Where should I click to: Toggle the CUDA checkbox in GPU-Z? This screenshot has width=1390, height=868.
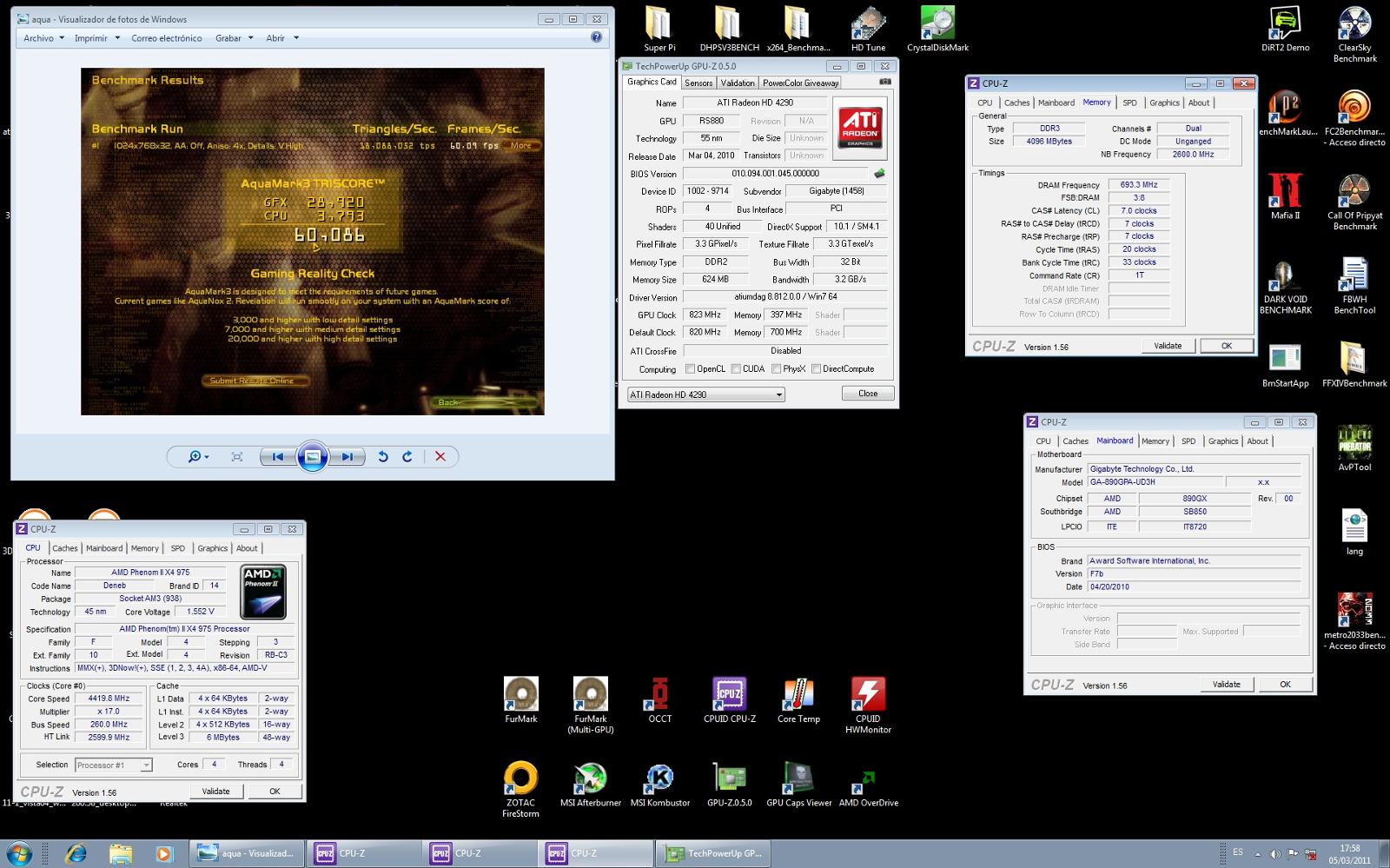click(x=736, y=369)
